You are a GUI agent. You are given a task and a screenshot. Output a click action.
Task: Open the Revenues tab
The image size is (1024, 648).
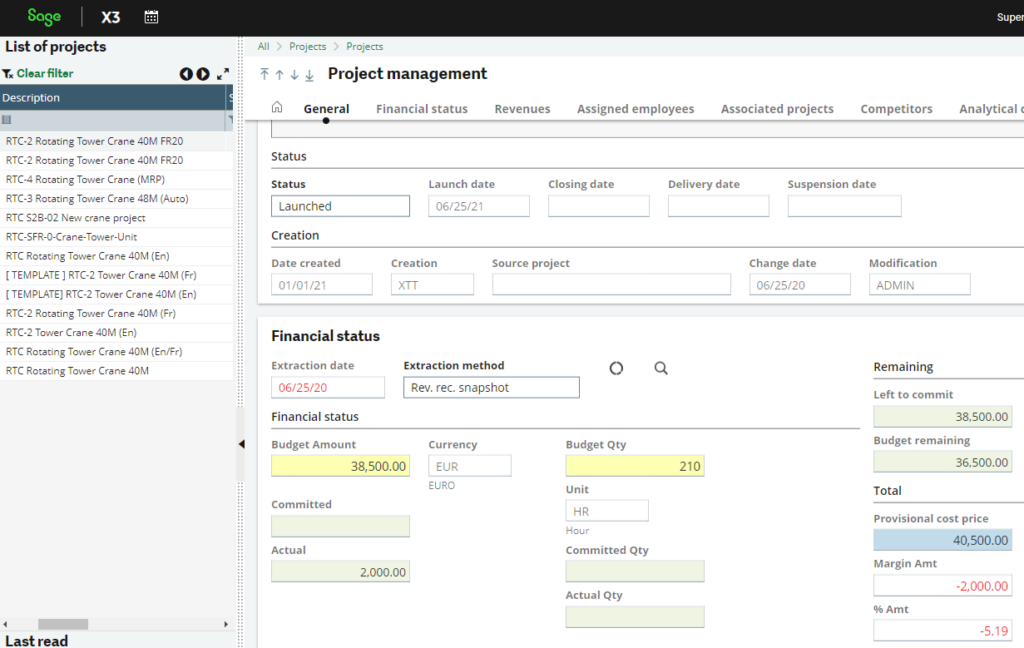pyautogui.click(x=522, y=109)
